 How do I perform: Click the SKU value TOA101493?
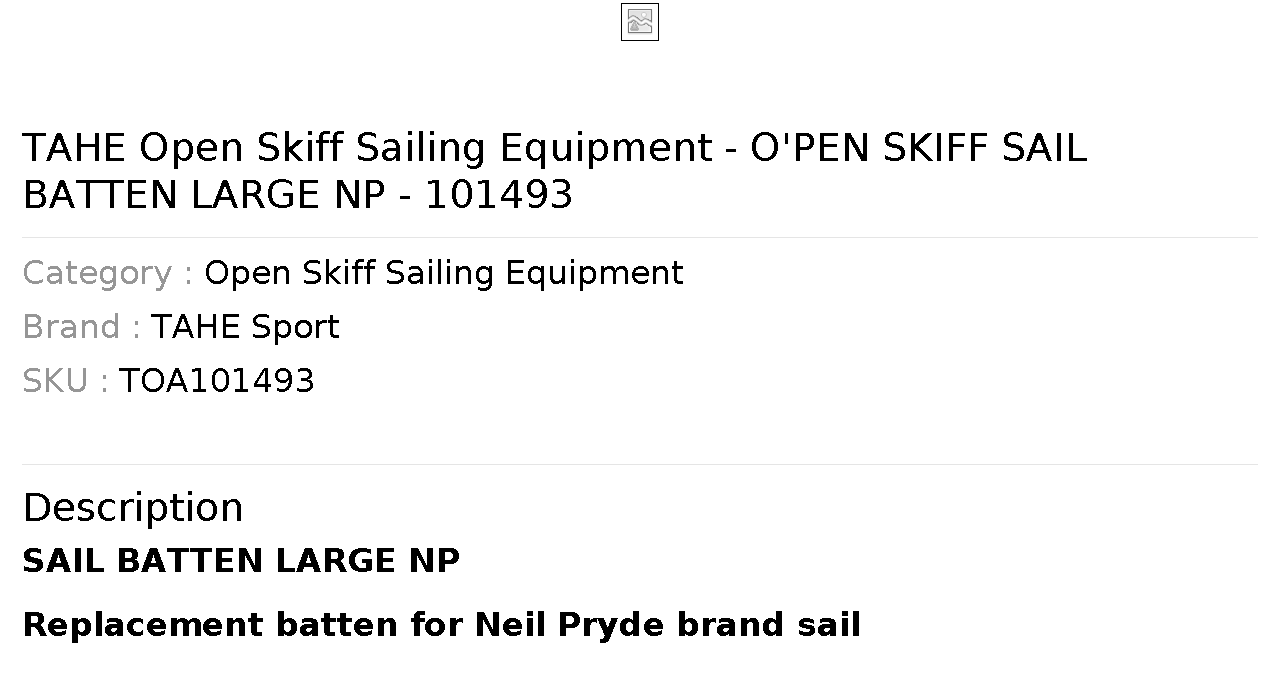click(x=217, y=381)
